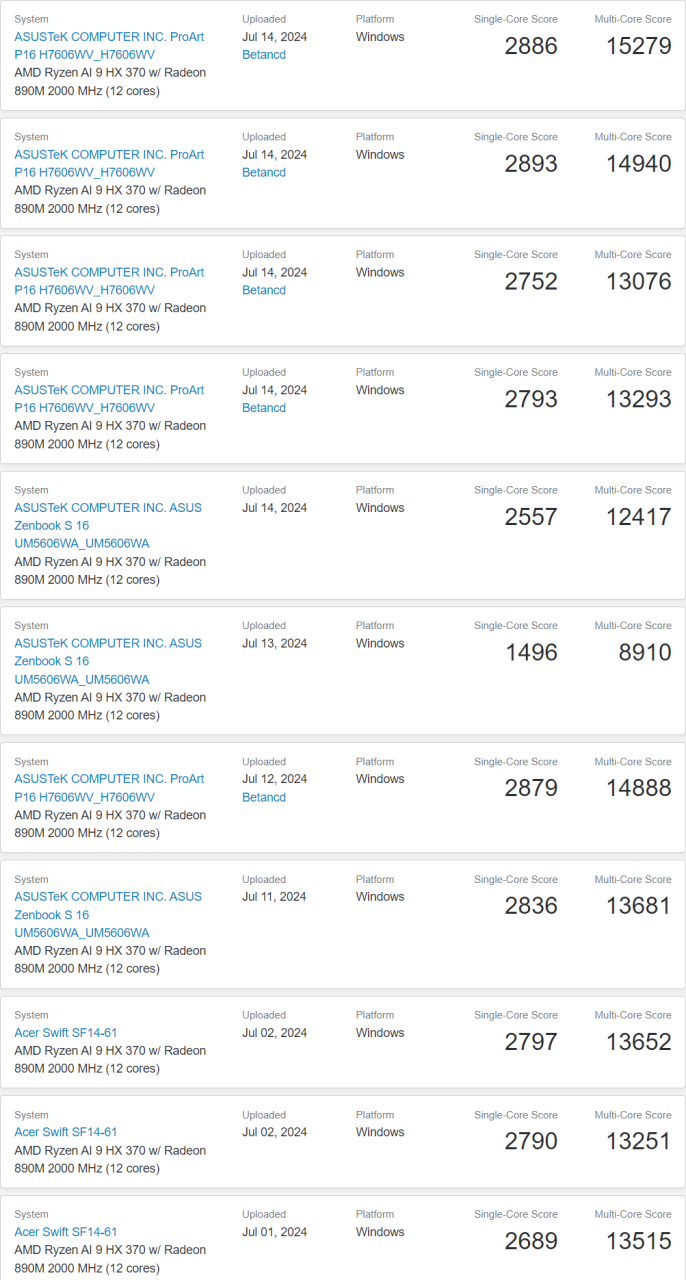Click Betancd on the 2752 score entry
This screenshot has height=1280, width=686.
tap(263, 290)
